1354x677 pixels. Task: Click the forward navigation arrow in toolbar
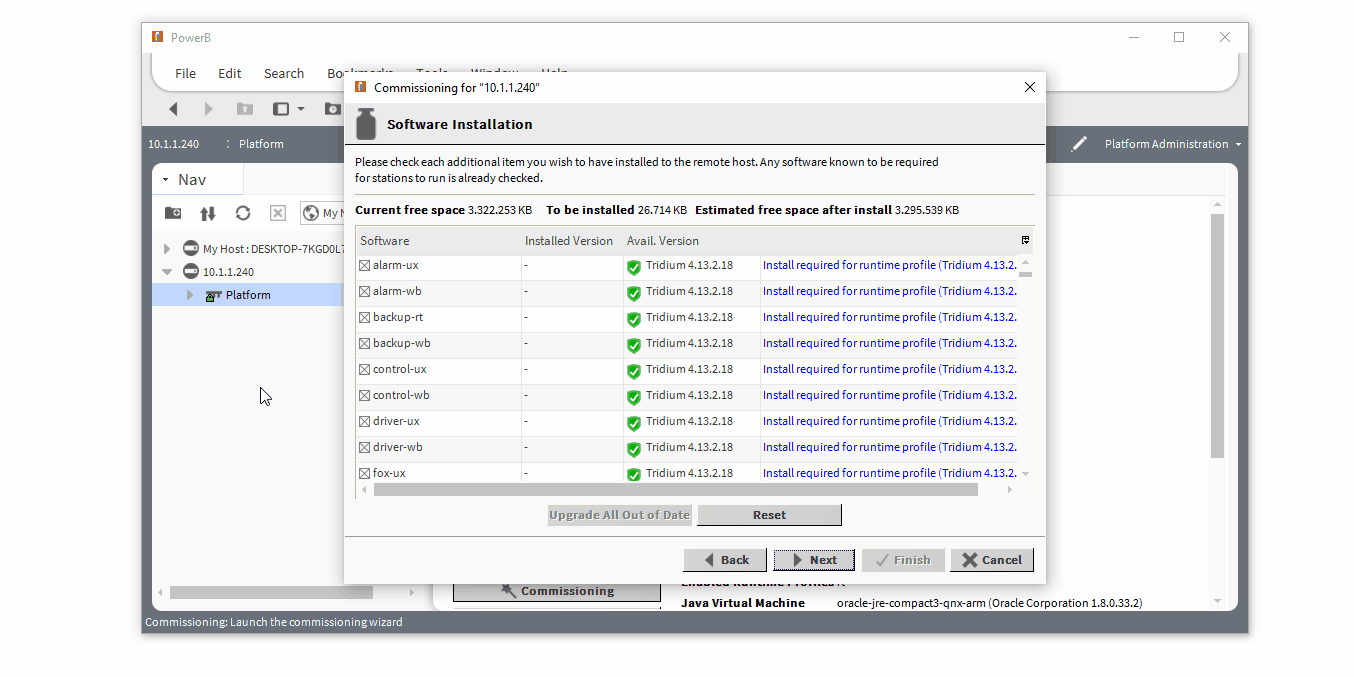tap(208, 109)
